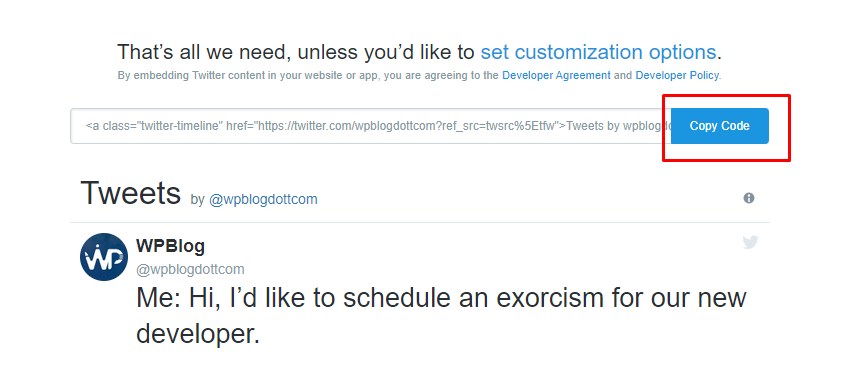Click the large Tweets heading
The width and height of the screenshot is (855, 379).
(130, 192)
